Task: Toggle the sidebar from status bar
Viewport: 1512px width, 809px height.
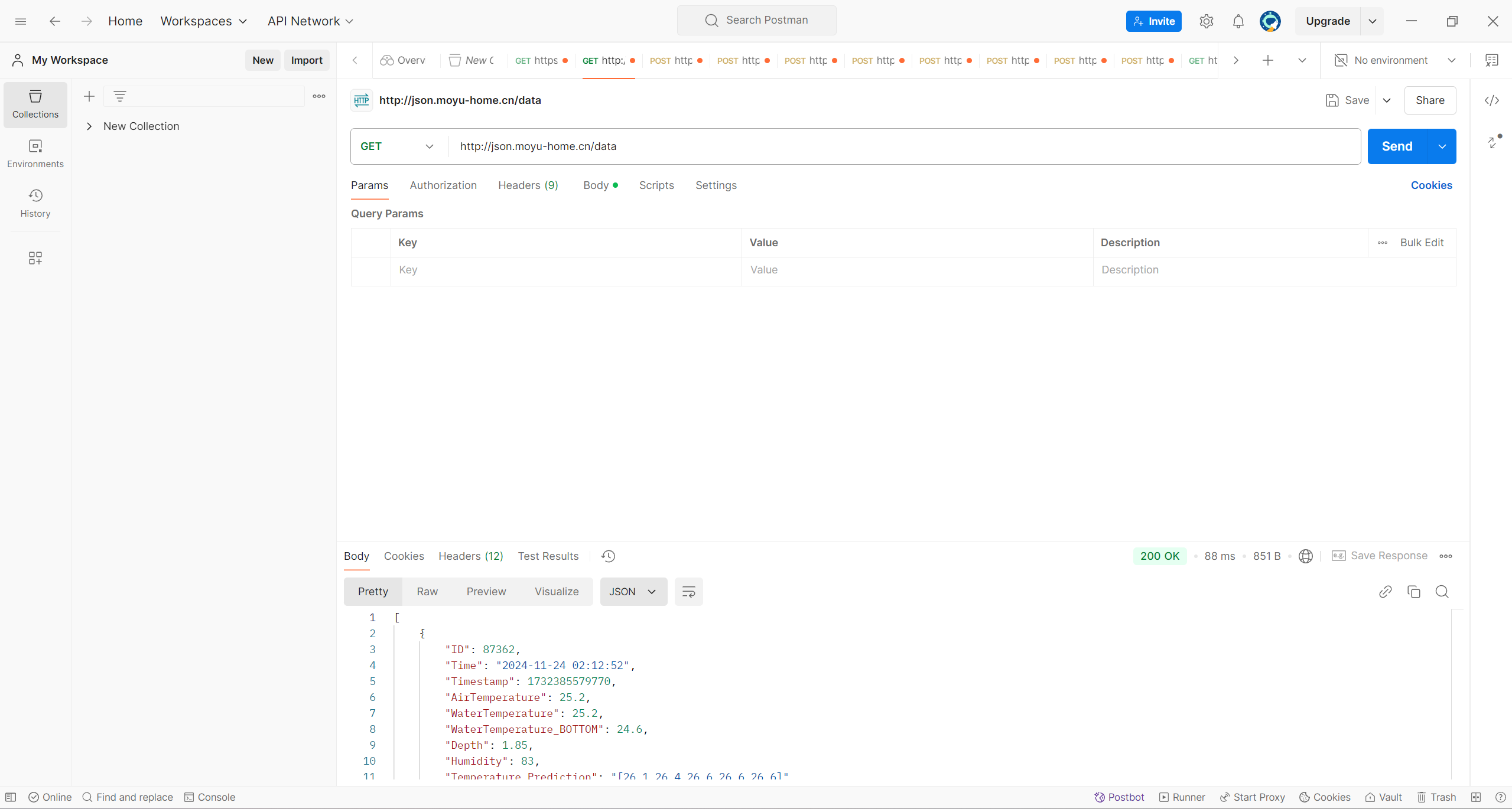Action: tap(11, 797)
